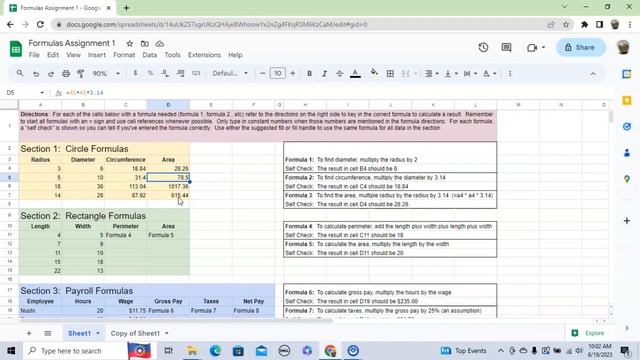Viewport: 640px width, 360px height.
Task: Open the Edit menu
Action: pyautogui.click(x=53, y=55)
